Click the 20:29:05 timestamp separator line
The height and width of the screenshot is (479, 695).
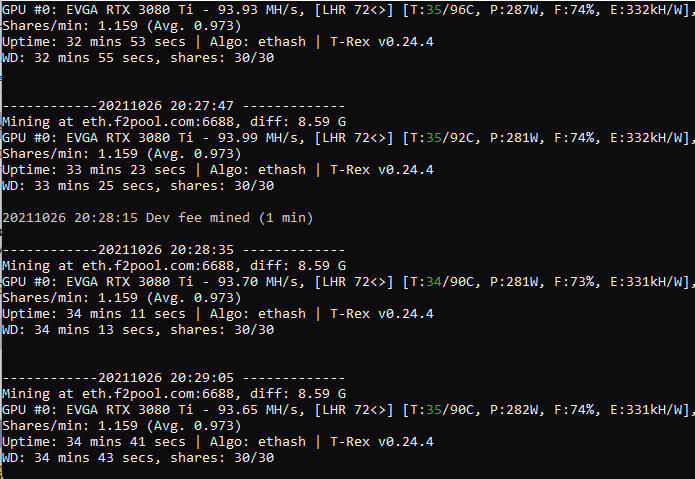[x=173, y=378]
